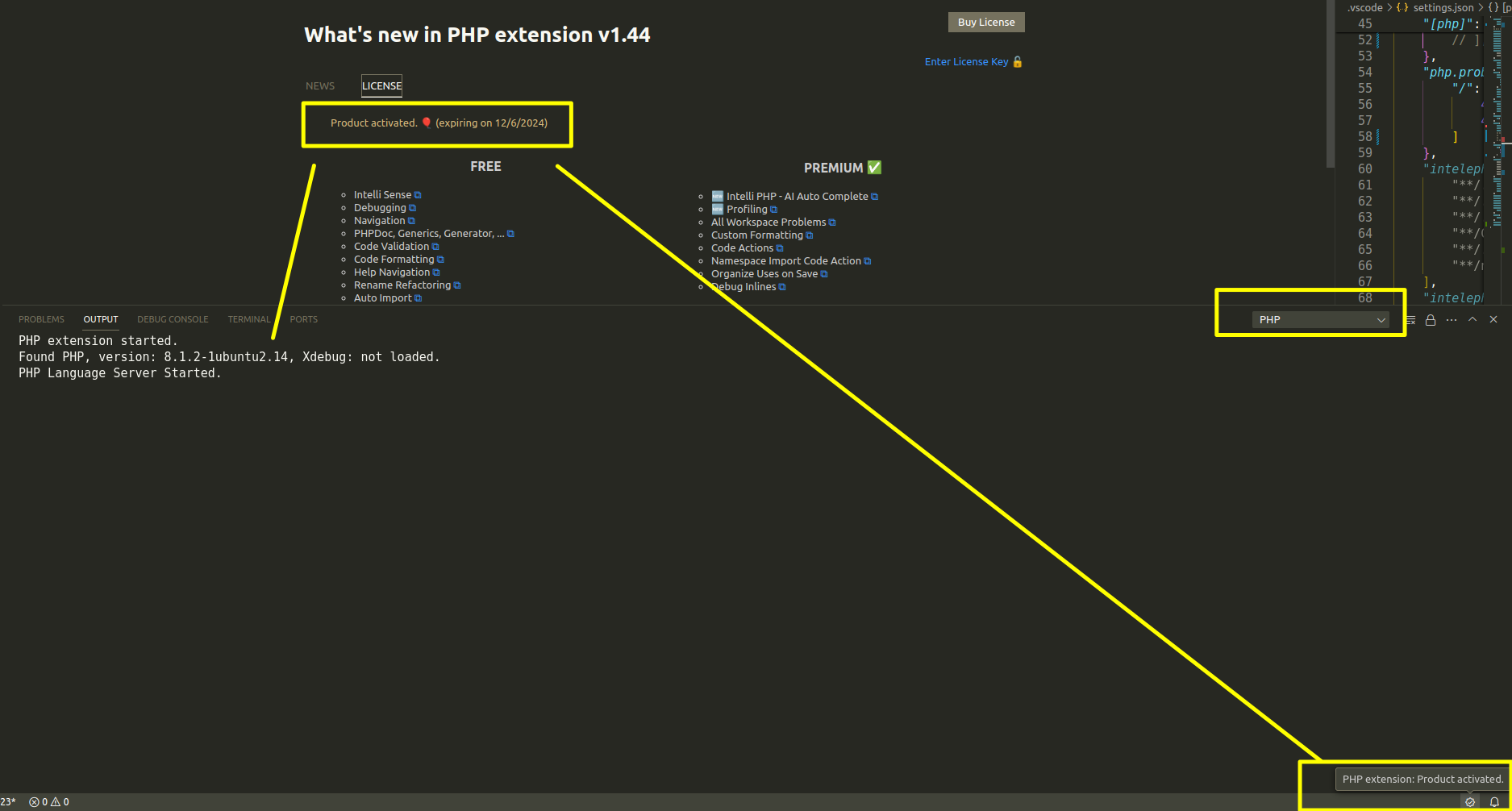Click the PHP extension activated notification toast
Screen dimensions: 1512x811
tap(1422, 779)
